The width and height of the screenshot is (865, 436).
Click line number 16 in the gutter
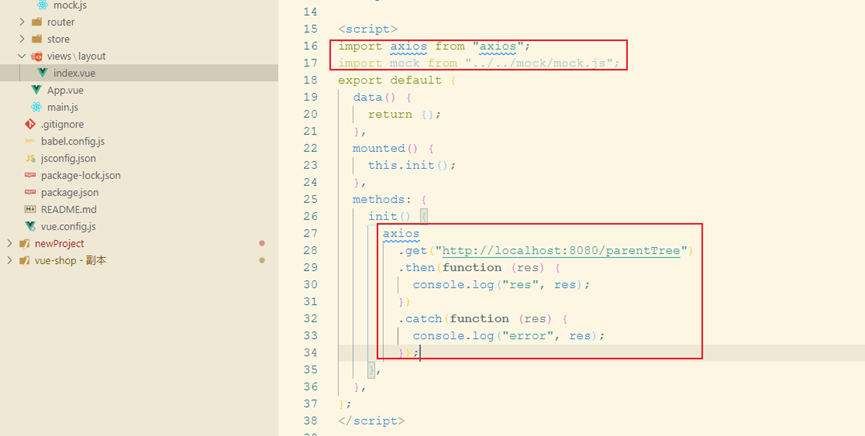[311, 46]
